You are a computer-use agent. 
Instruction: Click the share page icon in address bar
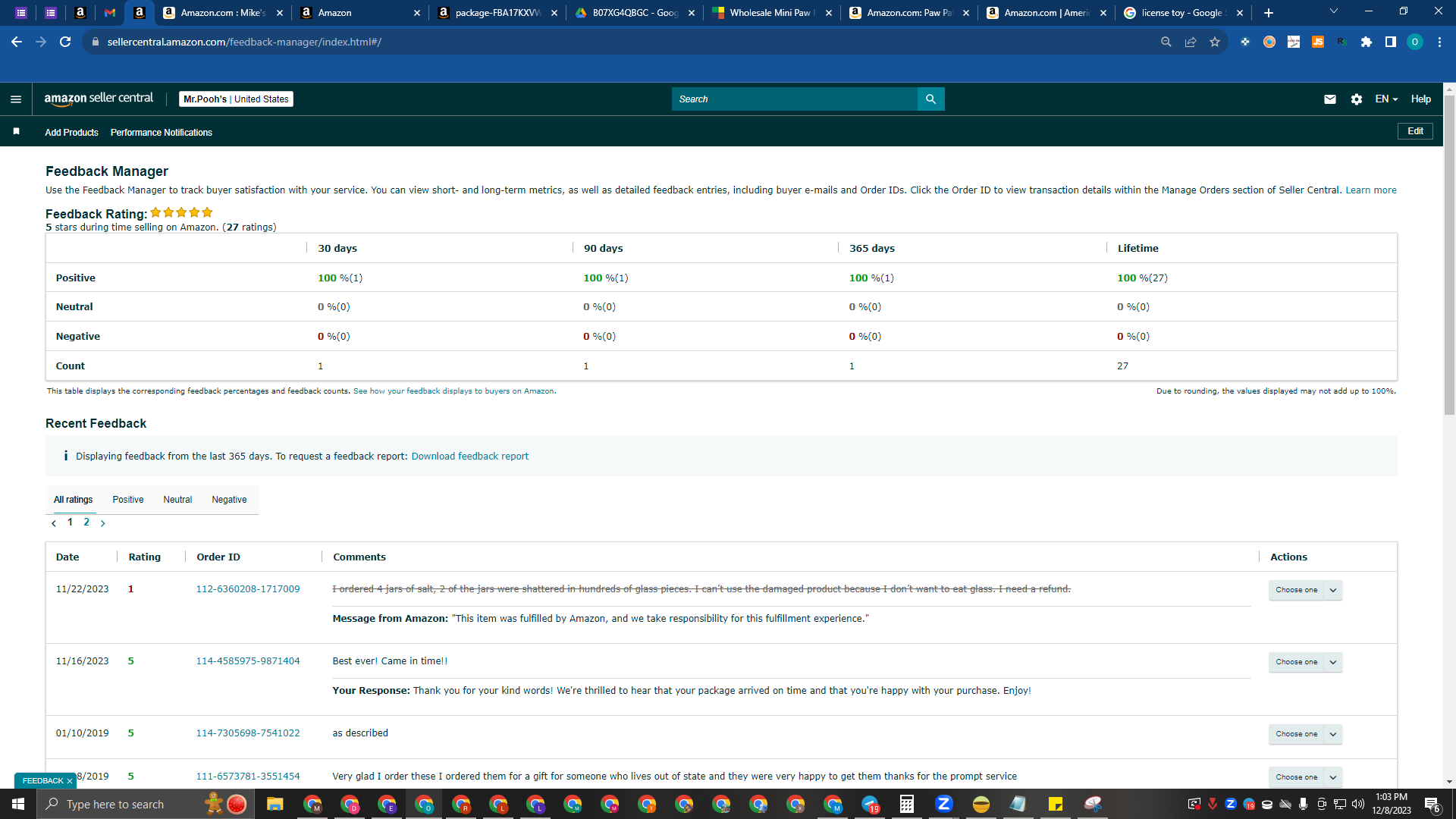1191,42
